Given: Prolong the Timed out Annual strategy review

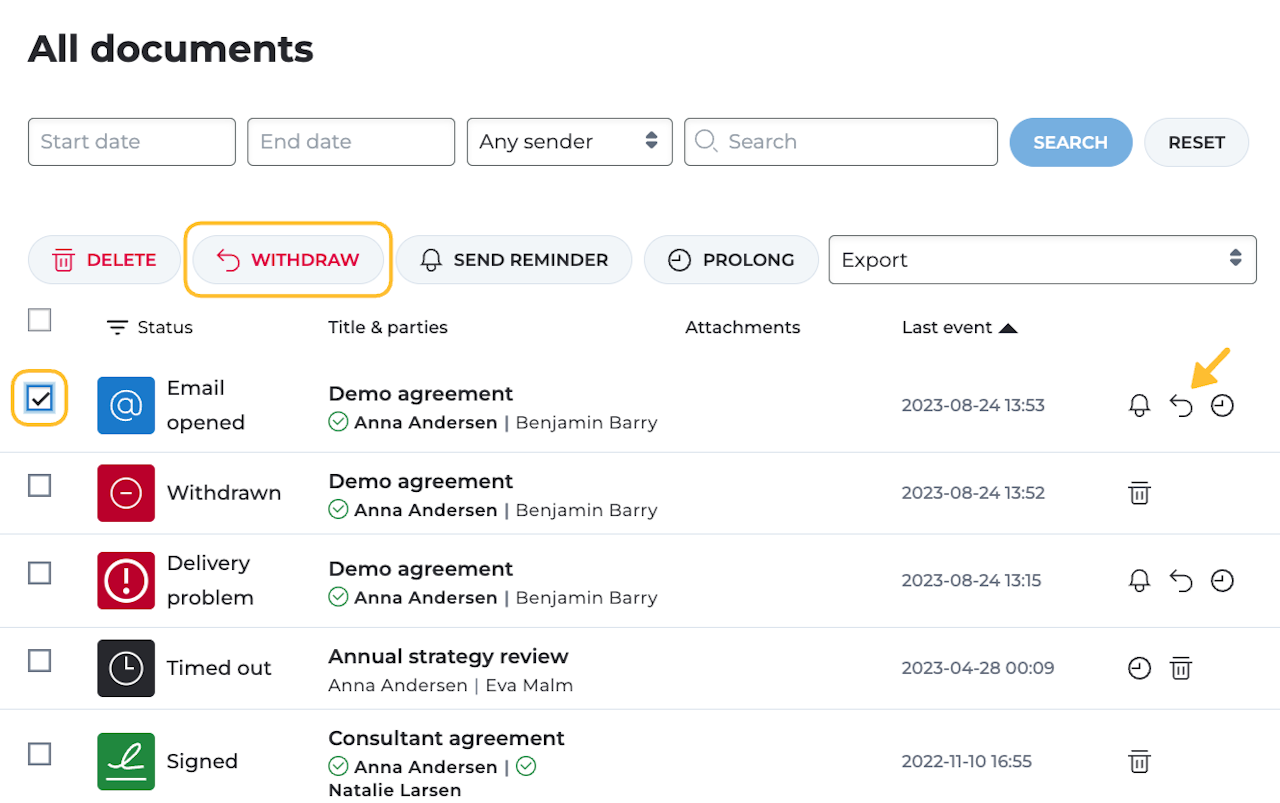Looking at the screenshot, I should point(1139,668).
